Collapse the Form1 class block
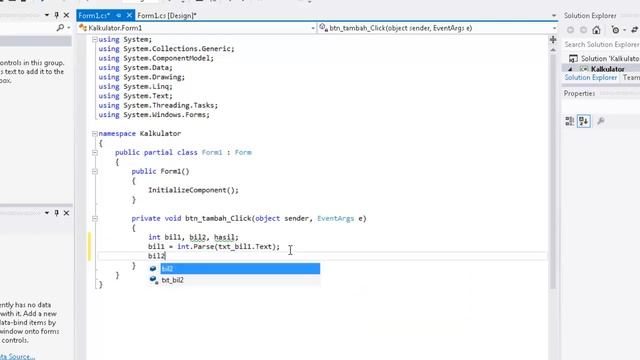This screenshot has width=640, height=360. (95, 152)
